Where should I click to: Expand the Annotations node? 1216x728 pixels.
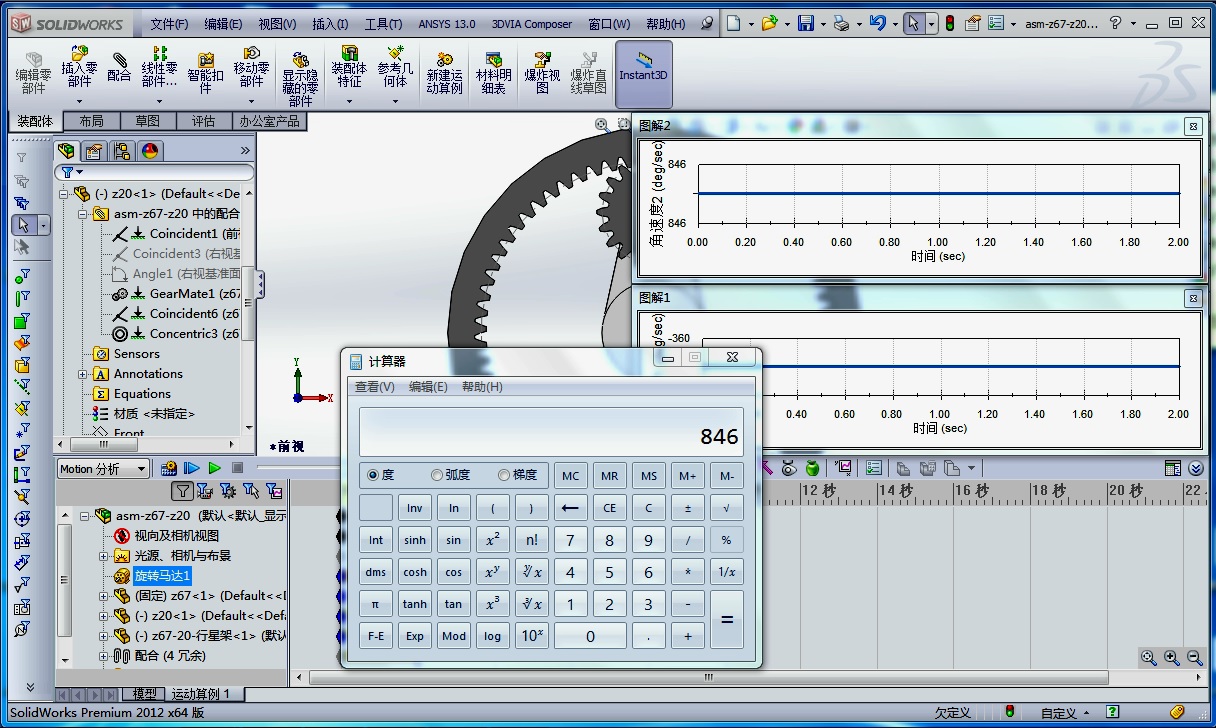[83, 374]
